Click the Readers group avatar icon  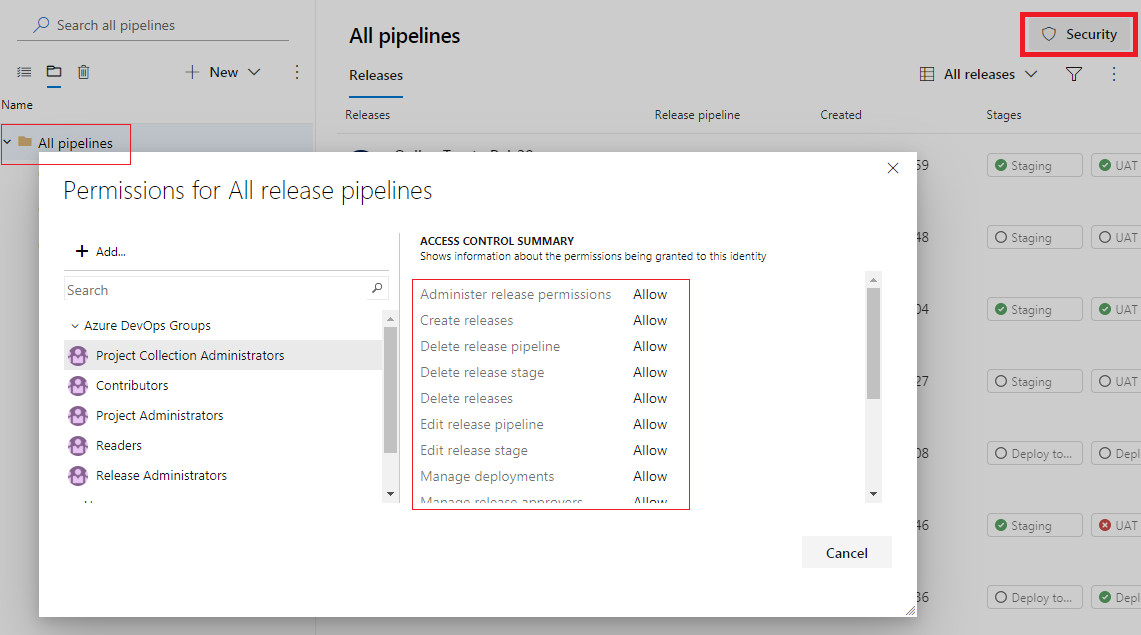coord(78,445)
